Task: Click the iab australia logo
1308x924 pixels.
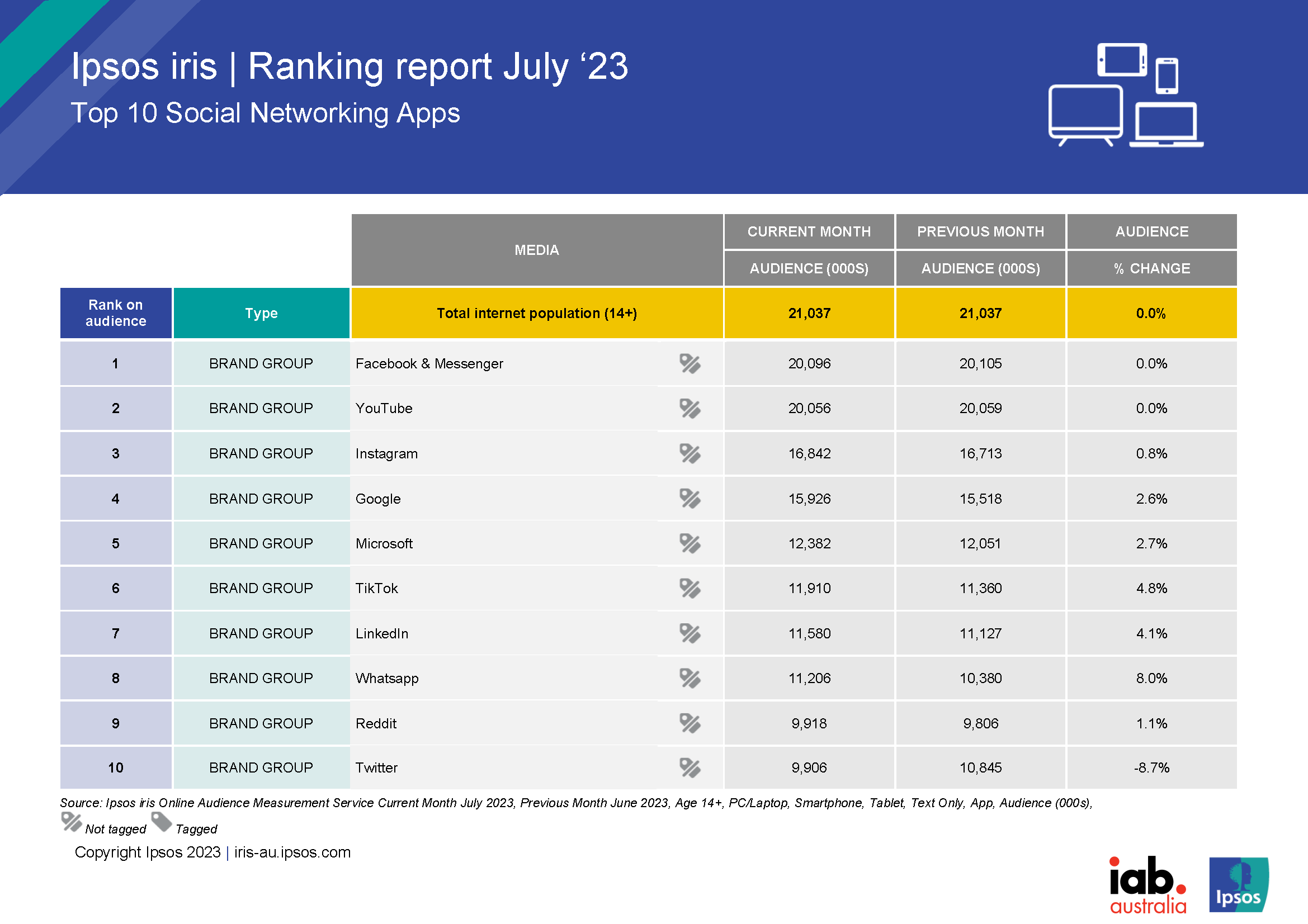Action: point(1148,885)
